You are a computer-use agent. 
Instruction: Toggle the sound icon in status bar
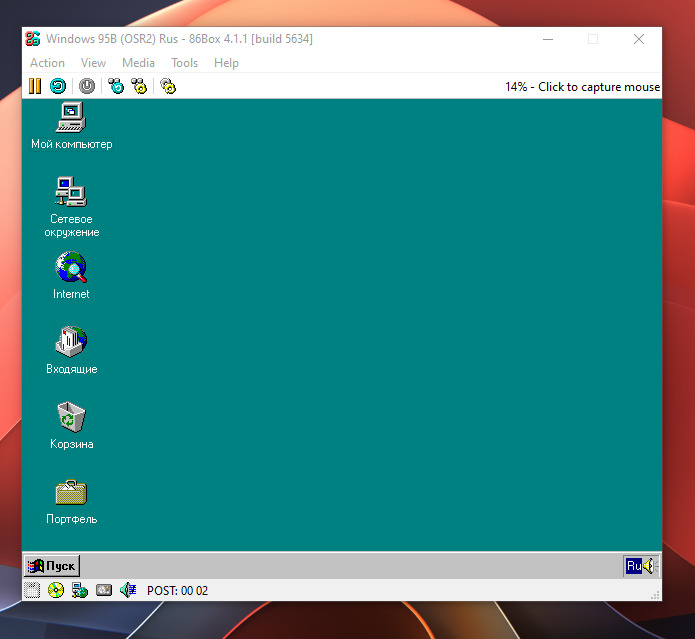click(x=128, y=591)
